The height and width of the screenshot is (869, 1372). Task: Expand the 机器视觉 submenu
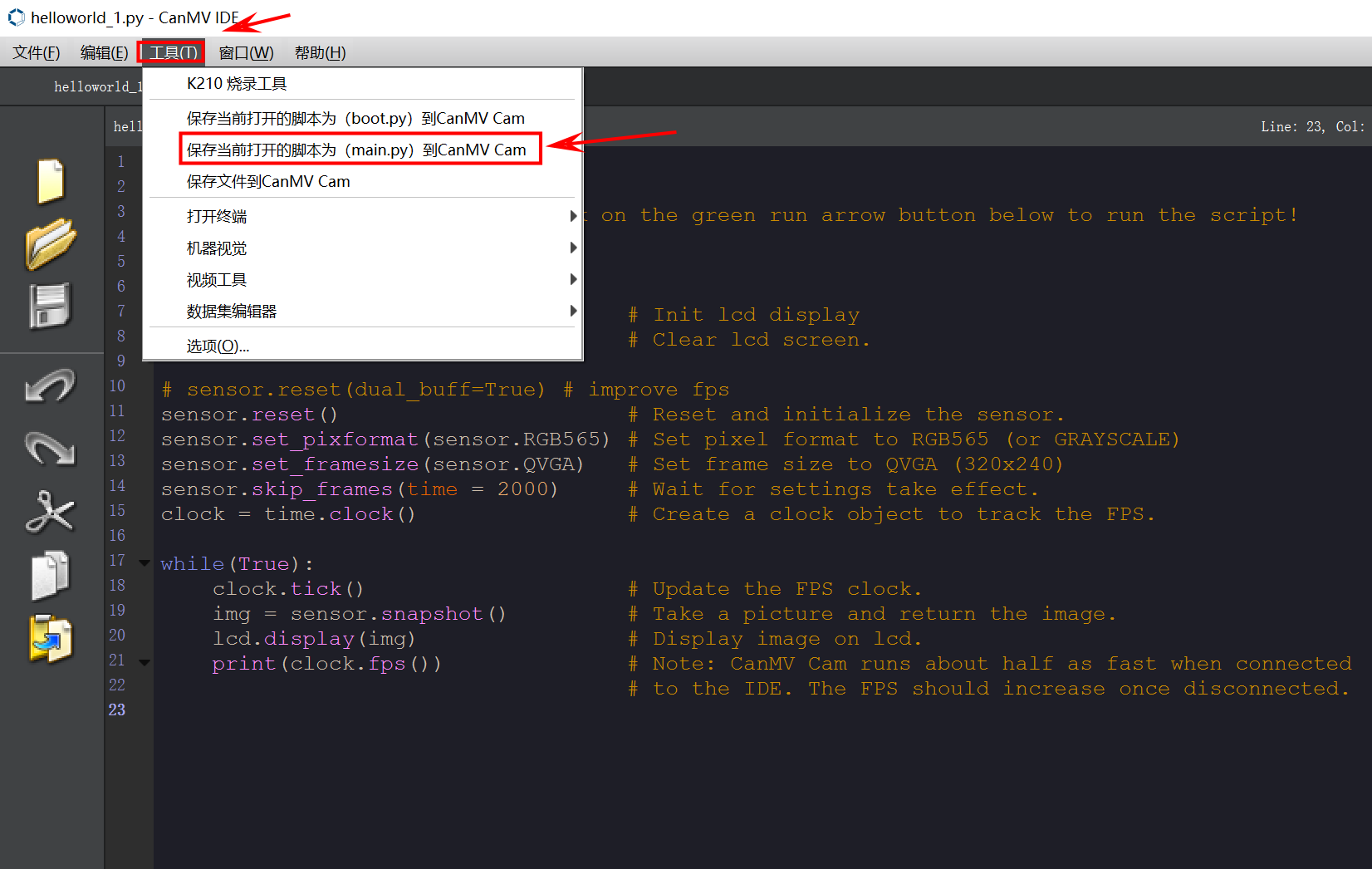pos(362,248)
